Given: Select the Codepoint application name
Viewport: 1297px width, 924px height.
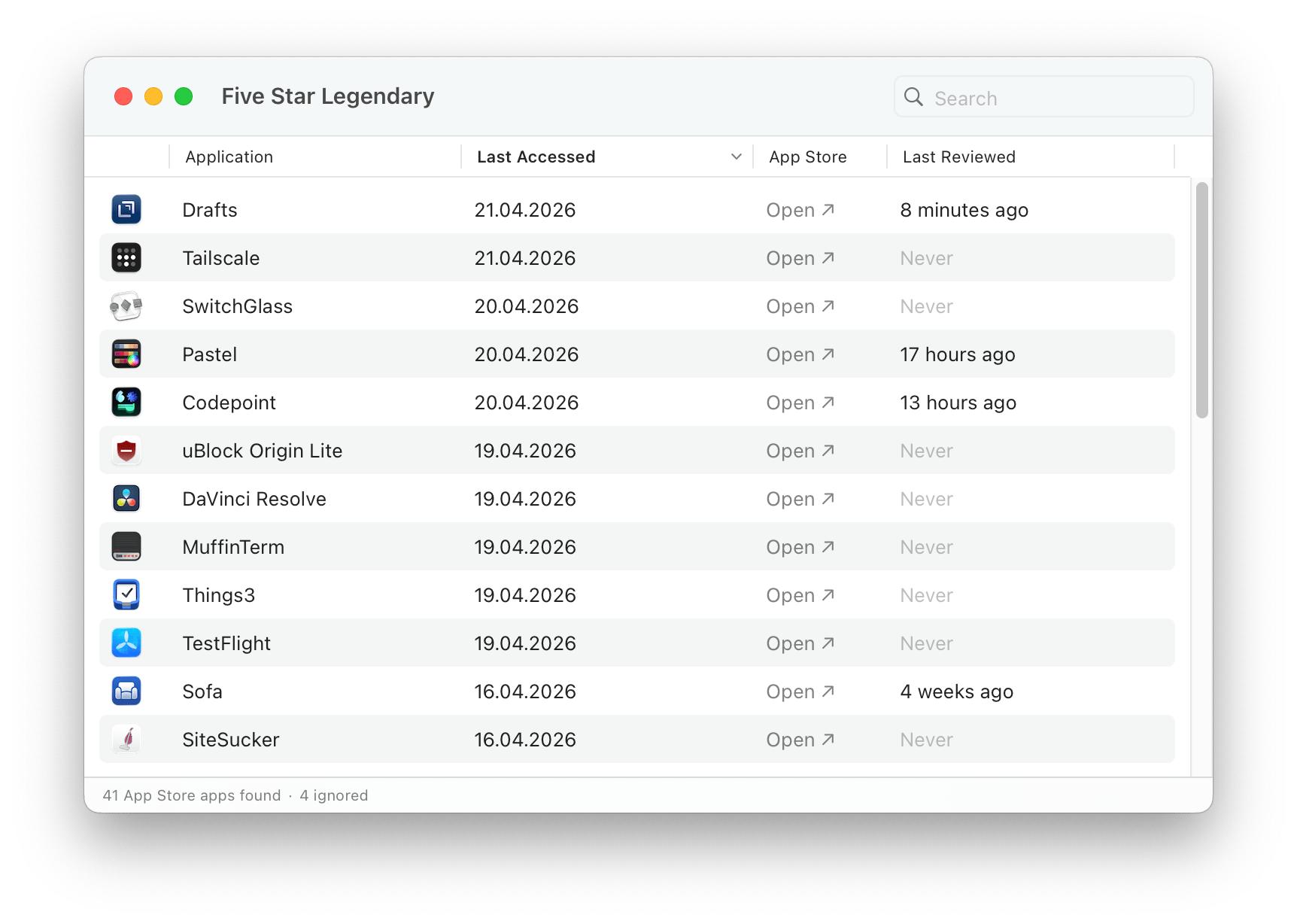Looking at the screenshot, I should pos(229,403).
